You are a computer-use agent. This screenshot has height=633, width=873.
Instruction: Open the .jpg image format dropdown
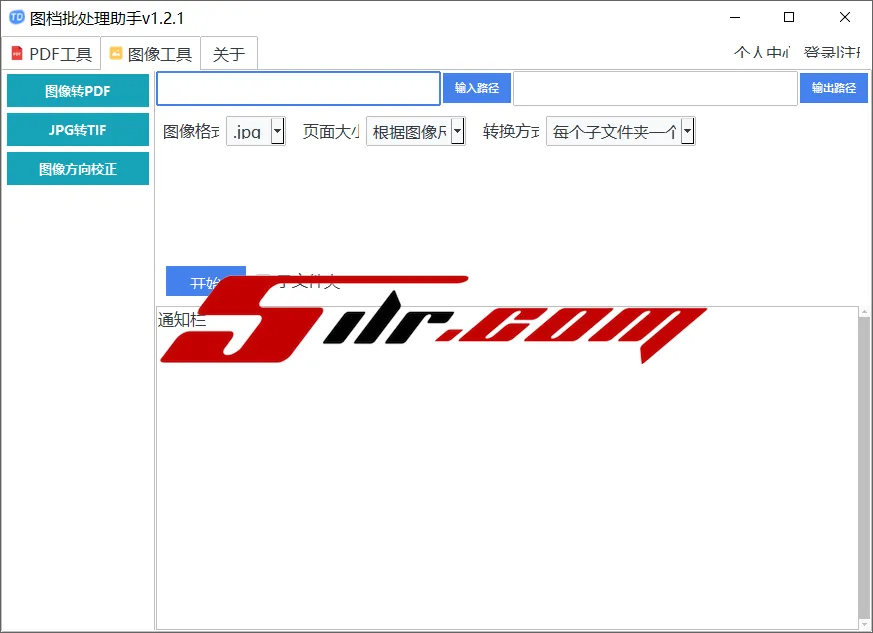pyautogui.click(x=256, y=131)
